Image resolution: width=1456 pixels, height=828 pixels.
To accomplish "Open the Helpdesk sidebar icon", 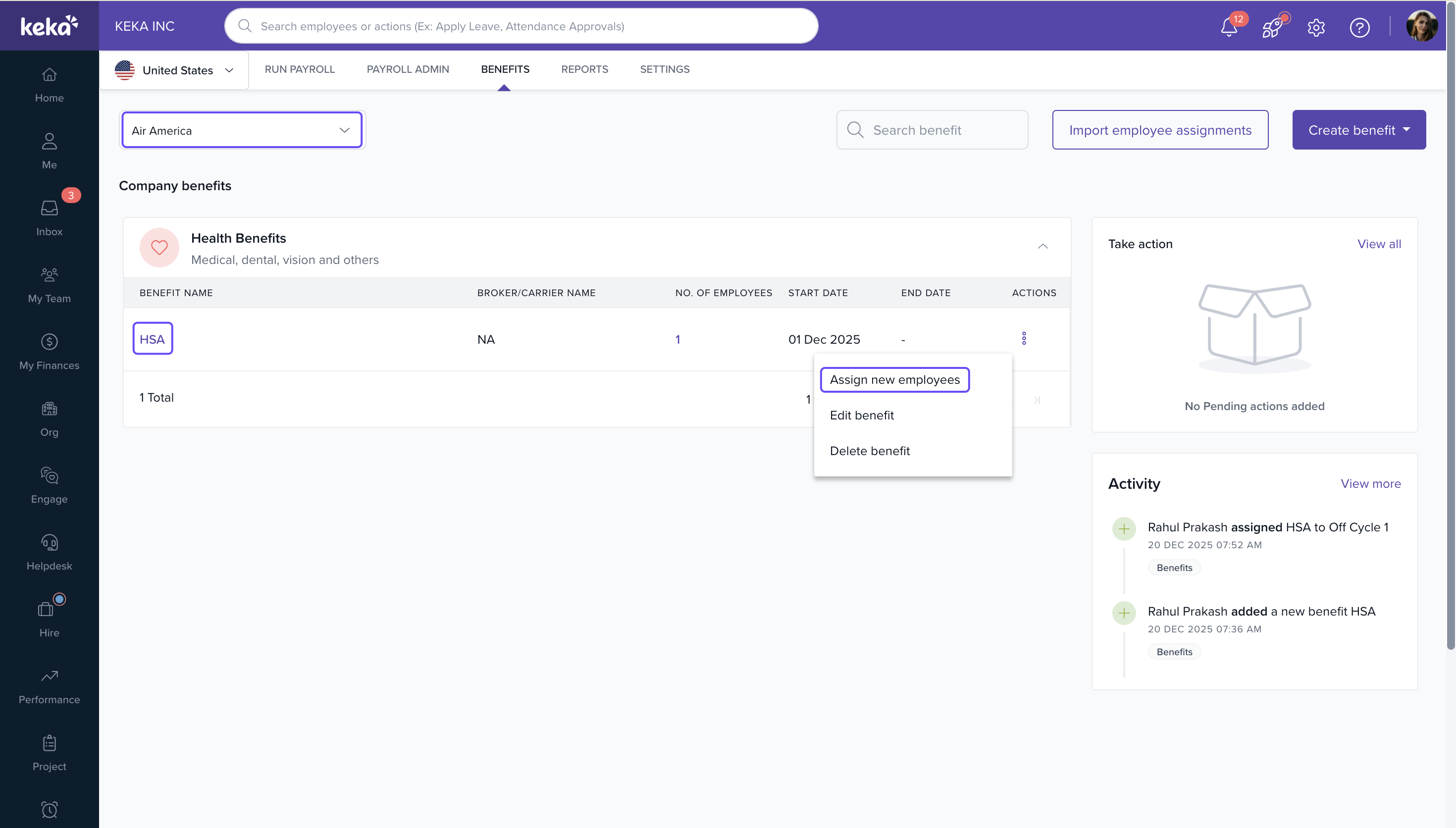I will (x=50, y=552).
